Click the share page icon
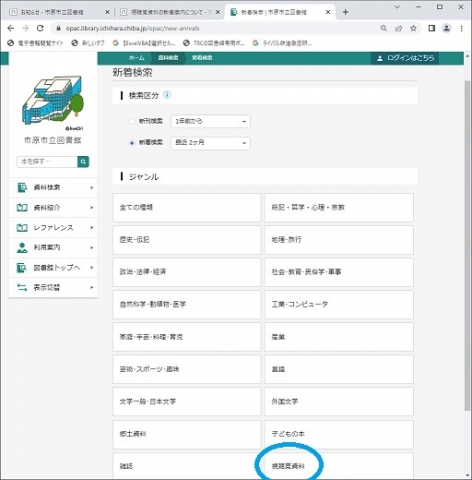 399,28
